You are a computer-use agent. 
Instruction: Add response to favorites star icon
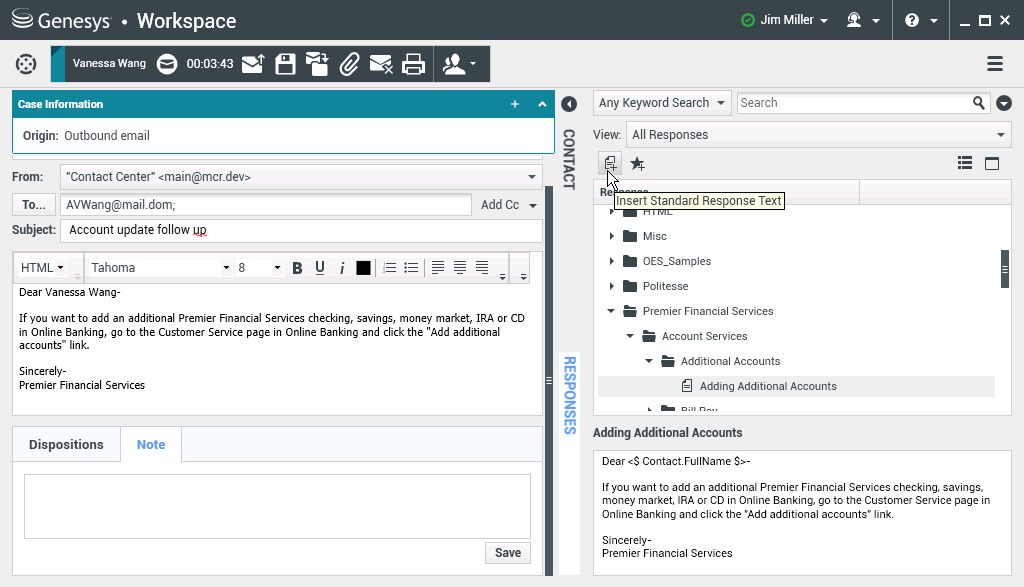click(637, 164)
